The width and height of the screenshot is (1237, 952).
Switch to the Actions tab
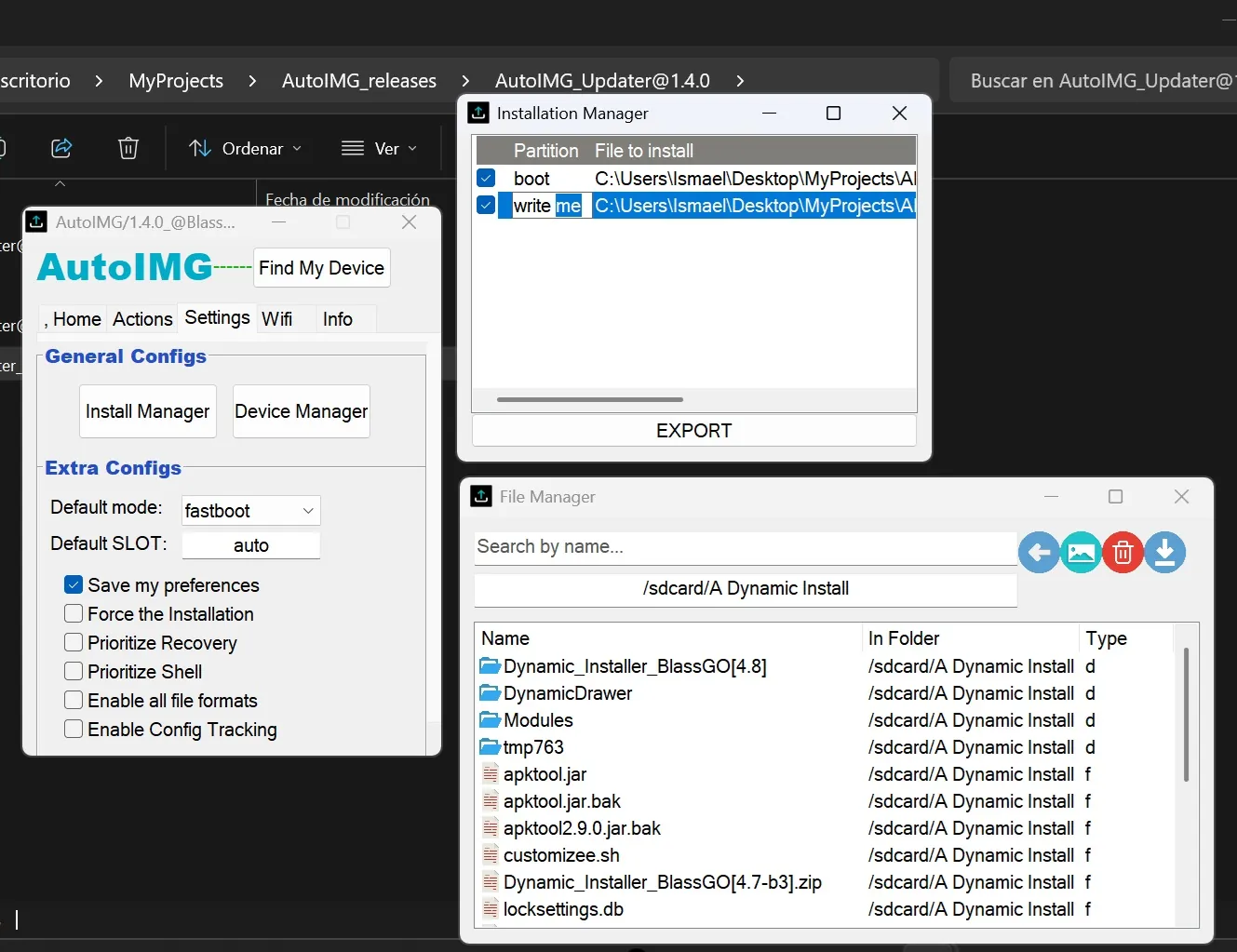142,319
